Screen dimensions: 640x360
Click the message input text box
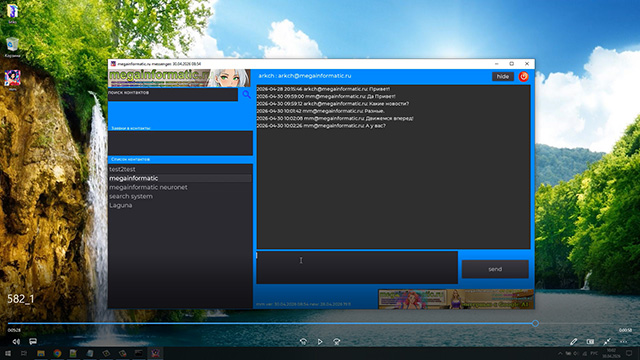(x=357, y=267)
